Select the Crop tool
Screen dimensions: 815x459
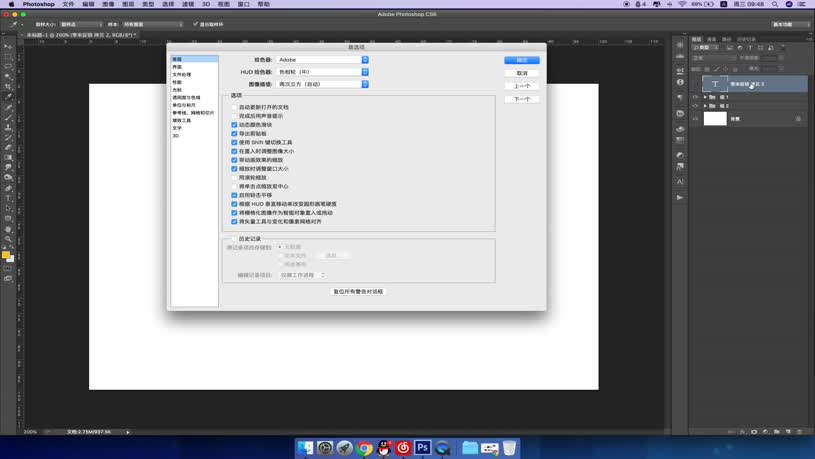pyautogui.click(x=8, y=87)
